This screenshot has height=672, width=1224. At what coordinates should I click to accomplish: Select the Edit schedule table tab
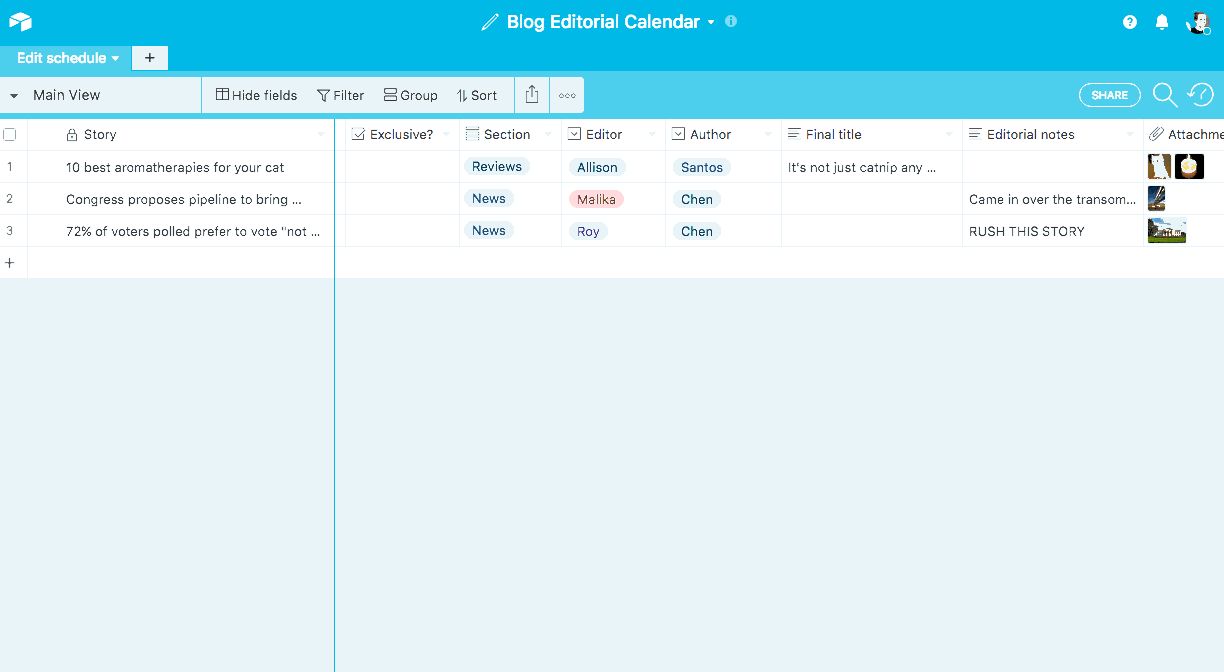pos(66,58)
